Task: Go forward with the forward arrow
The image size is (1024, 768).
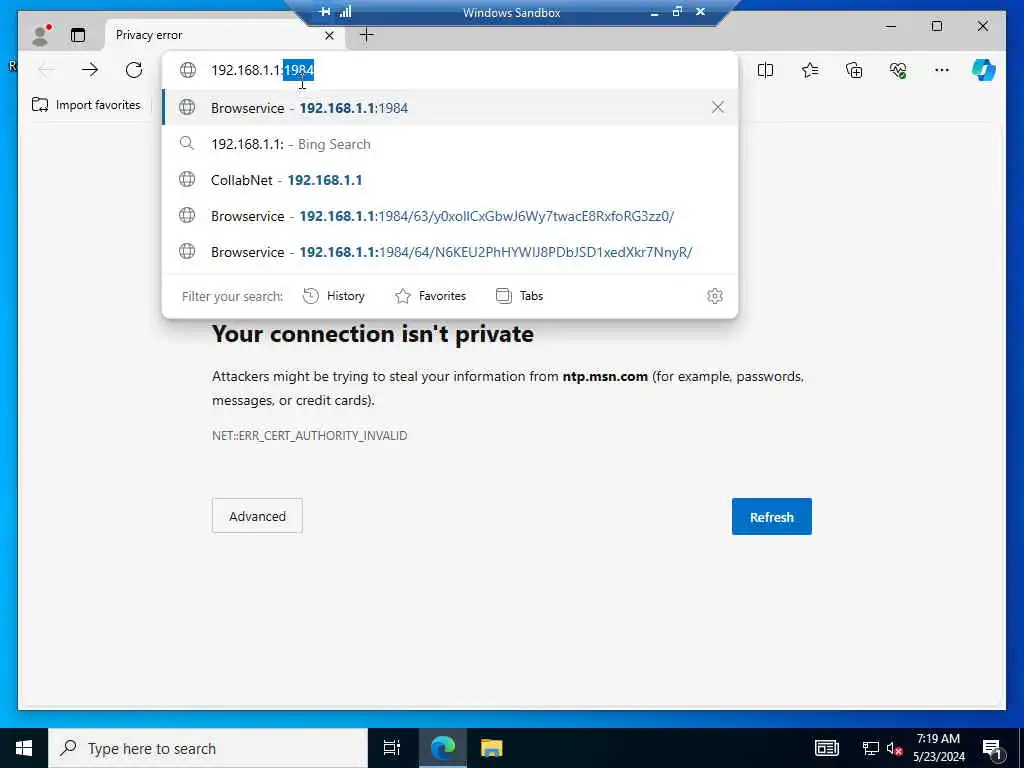Action: coord(90,70)
